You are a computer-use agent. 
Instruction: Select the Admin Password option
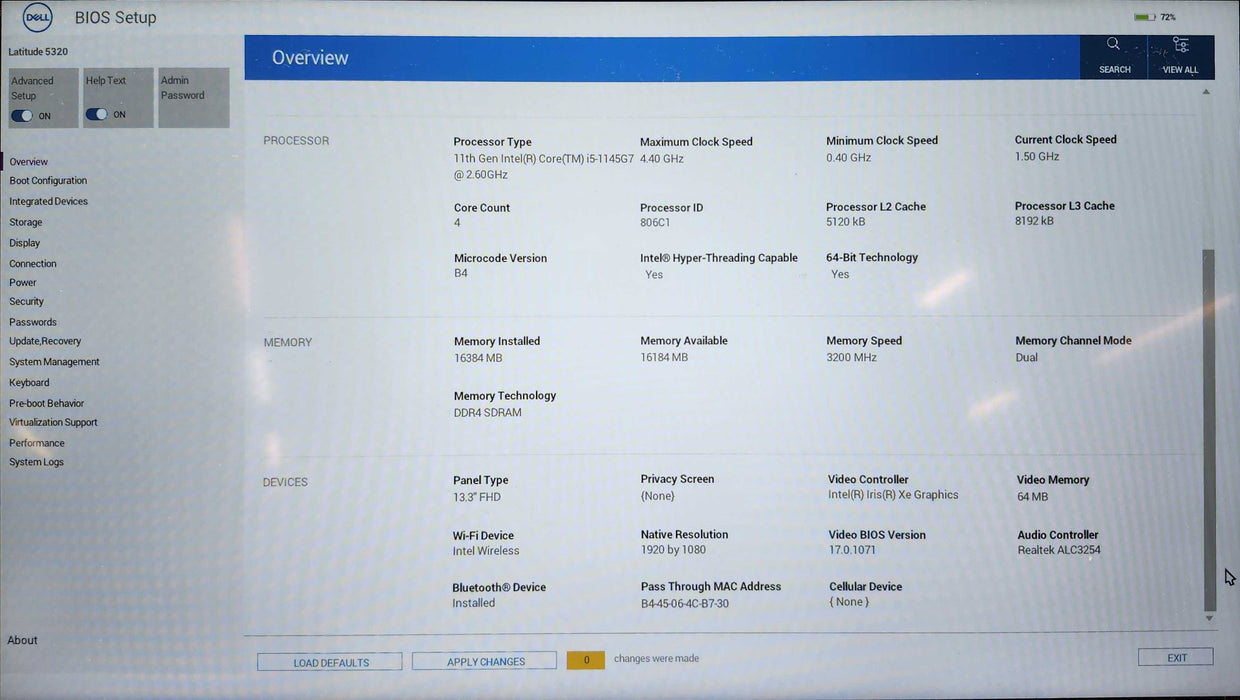193,97
